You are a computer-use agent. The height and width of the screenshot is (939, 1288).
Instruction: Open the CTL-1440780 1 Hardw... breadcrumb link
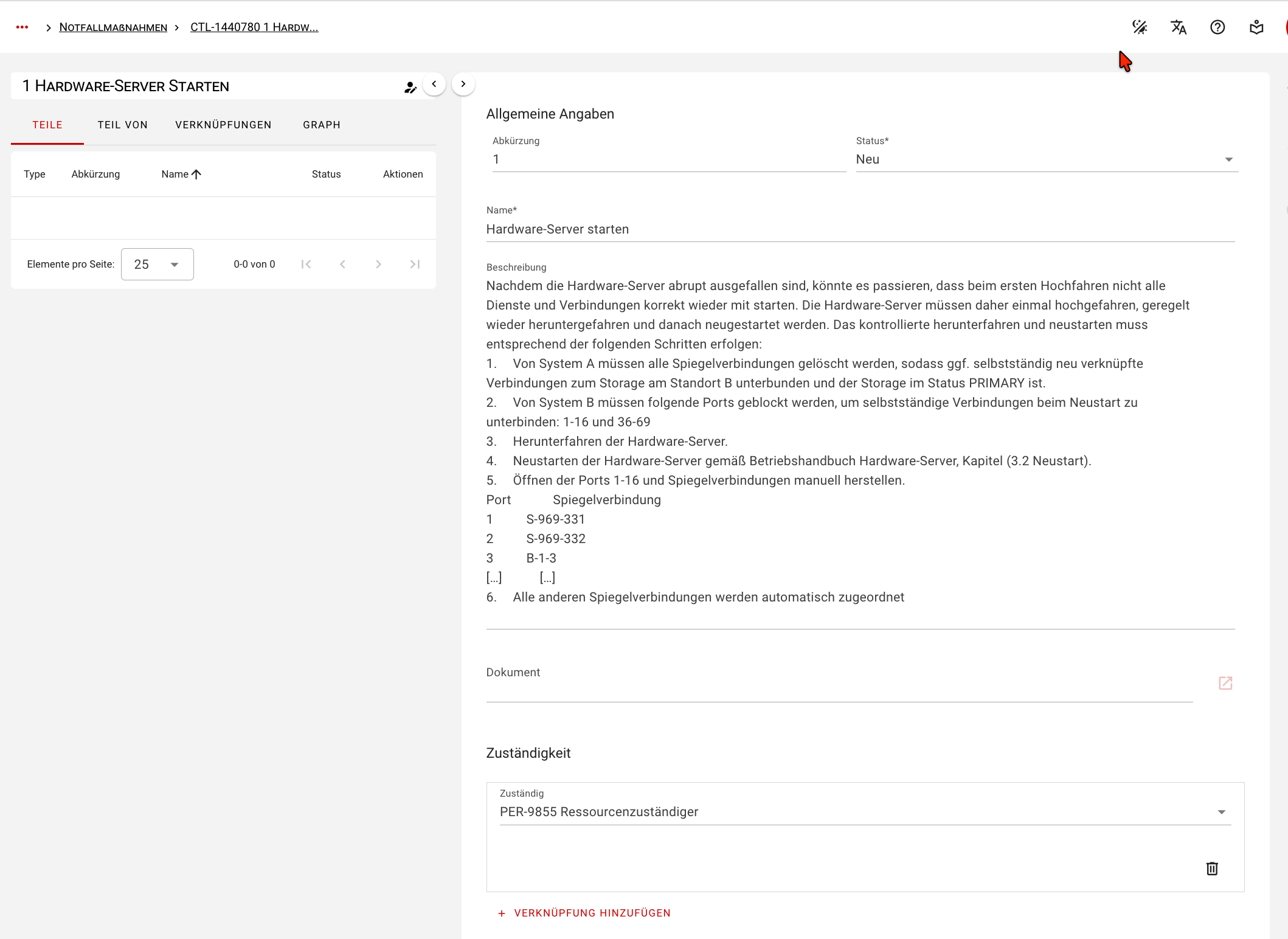click(x=254, y=27)
